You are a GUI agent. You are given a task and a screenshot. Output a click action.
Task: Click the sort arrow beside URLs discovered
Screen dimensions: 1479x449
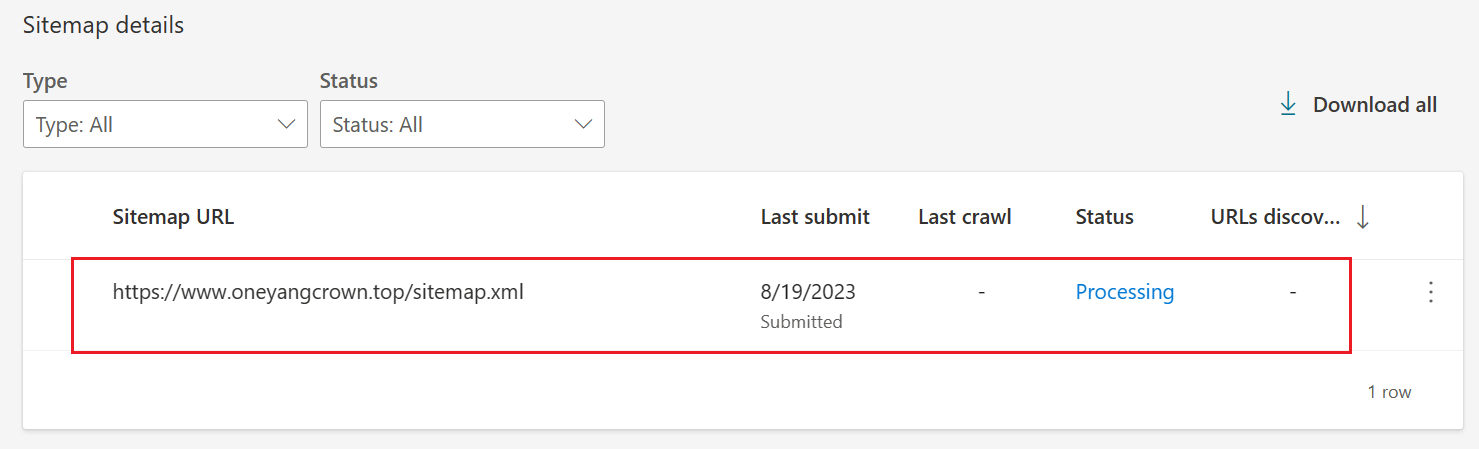(1362, 217)
